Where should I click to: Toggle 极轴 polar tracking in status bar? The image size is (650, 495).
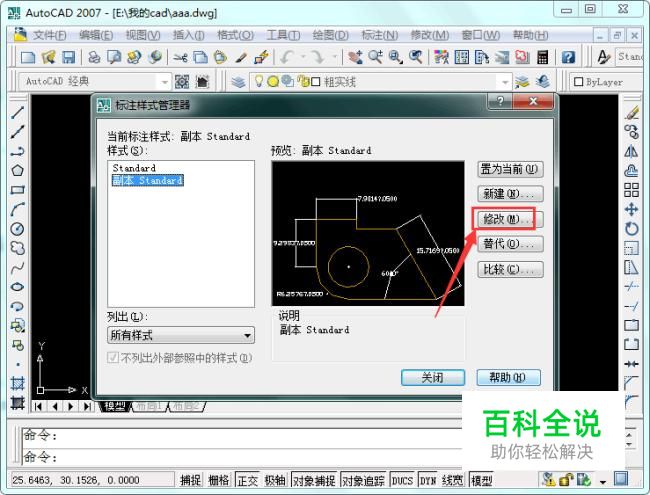(275, 480)
